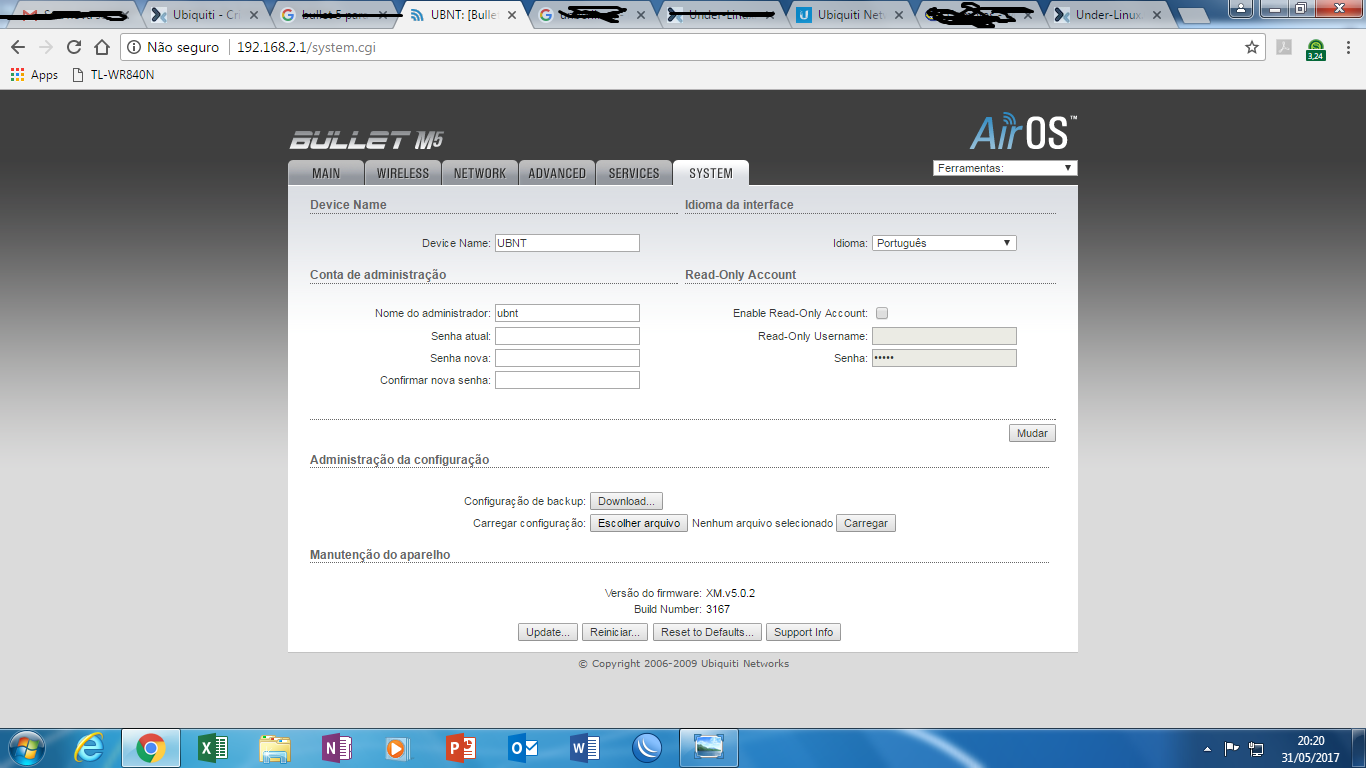The image size is (1366, 768).
Task: Switch to the Ubiquiti Net browser tab
Action: click(x=852, y=15)
